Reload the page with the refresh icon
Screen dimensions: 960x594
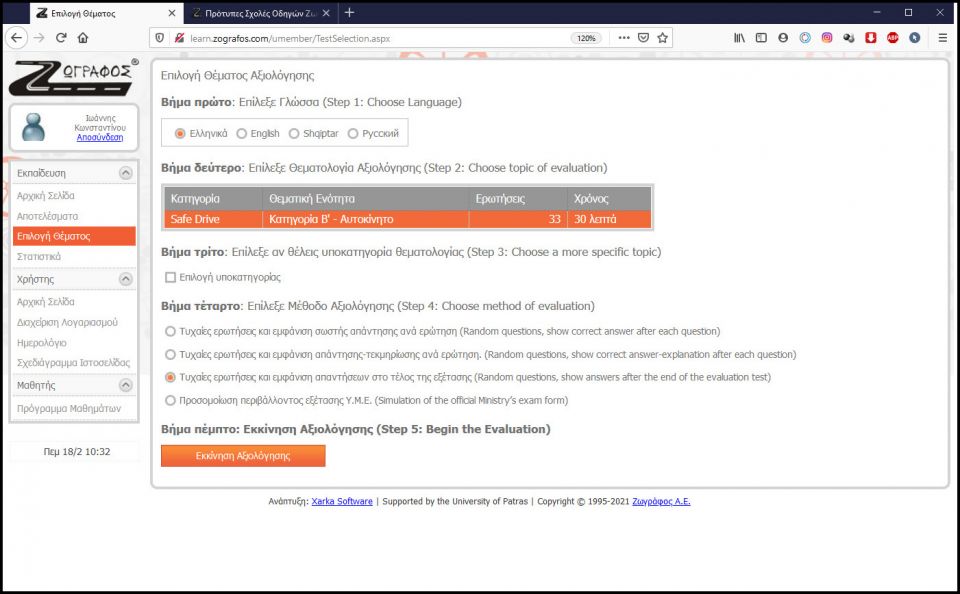click(x=61, y=38)
